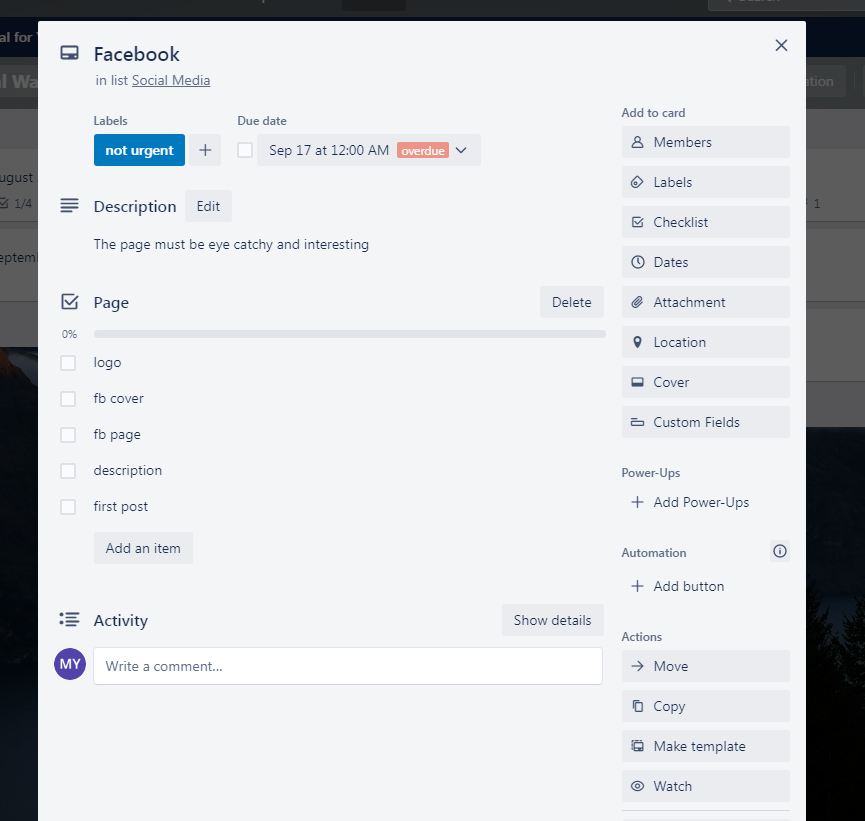
Task: Edit the card description
Action: (208, 206)
